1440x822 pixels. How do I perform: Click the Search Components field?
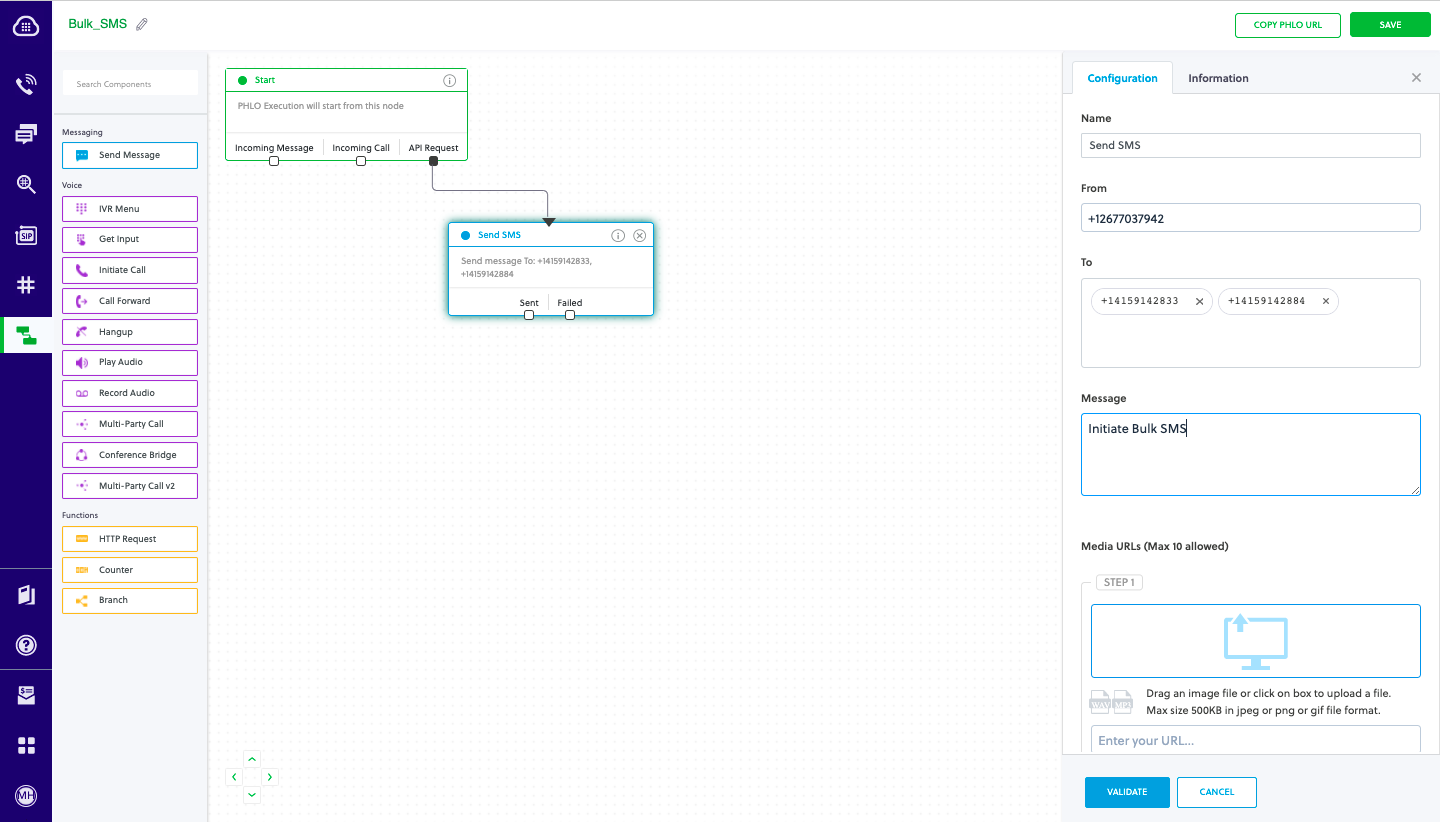pos(130,84)
